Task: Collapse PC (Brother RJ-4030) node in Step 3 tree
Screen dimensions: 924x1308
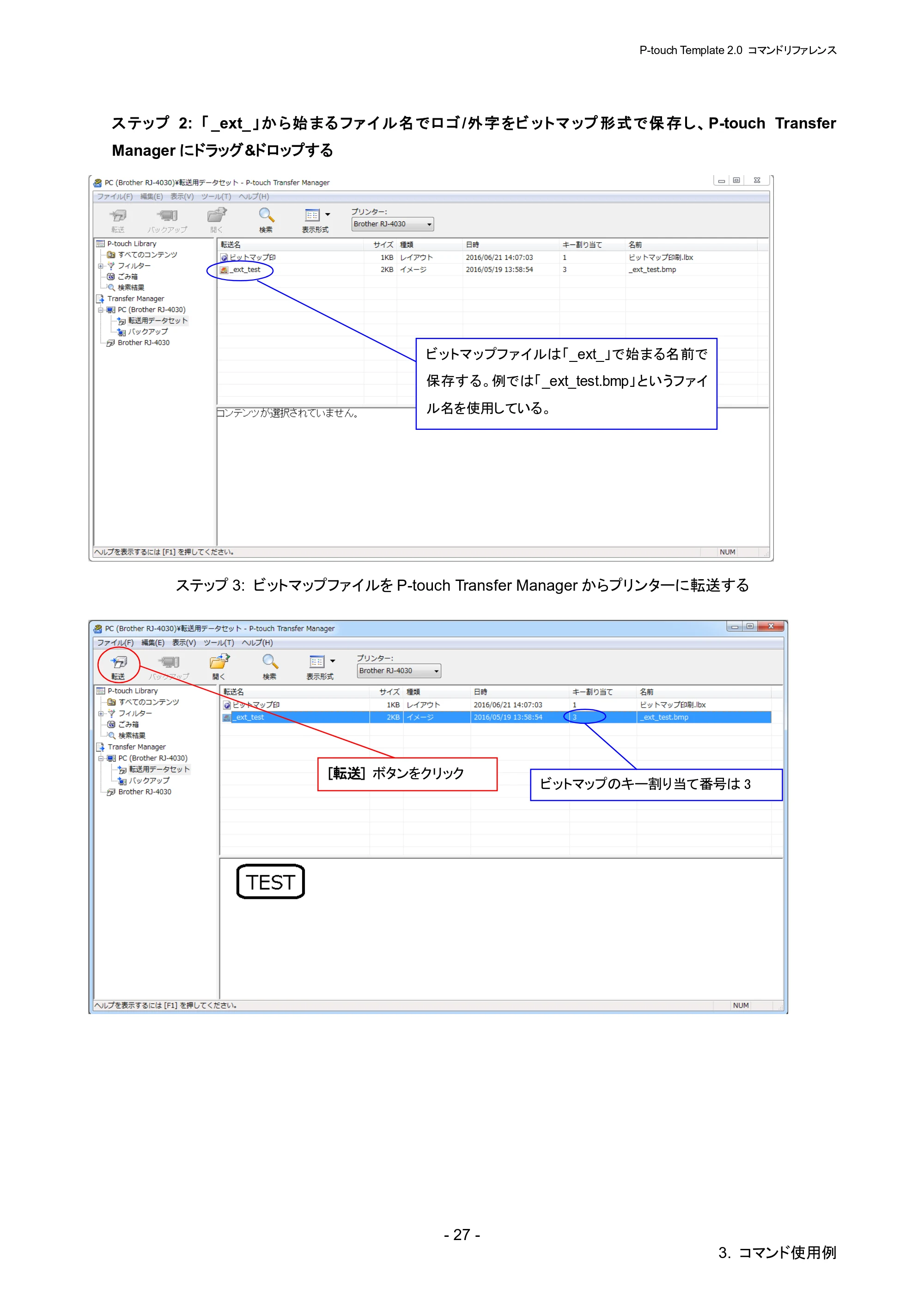Action: [101, 758]
